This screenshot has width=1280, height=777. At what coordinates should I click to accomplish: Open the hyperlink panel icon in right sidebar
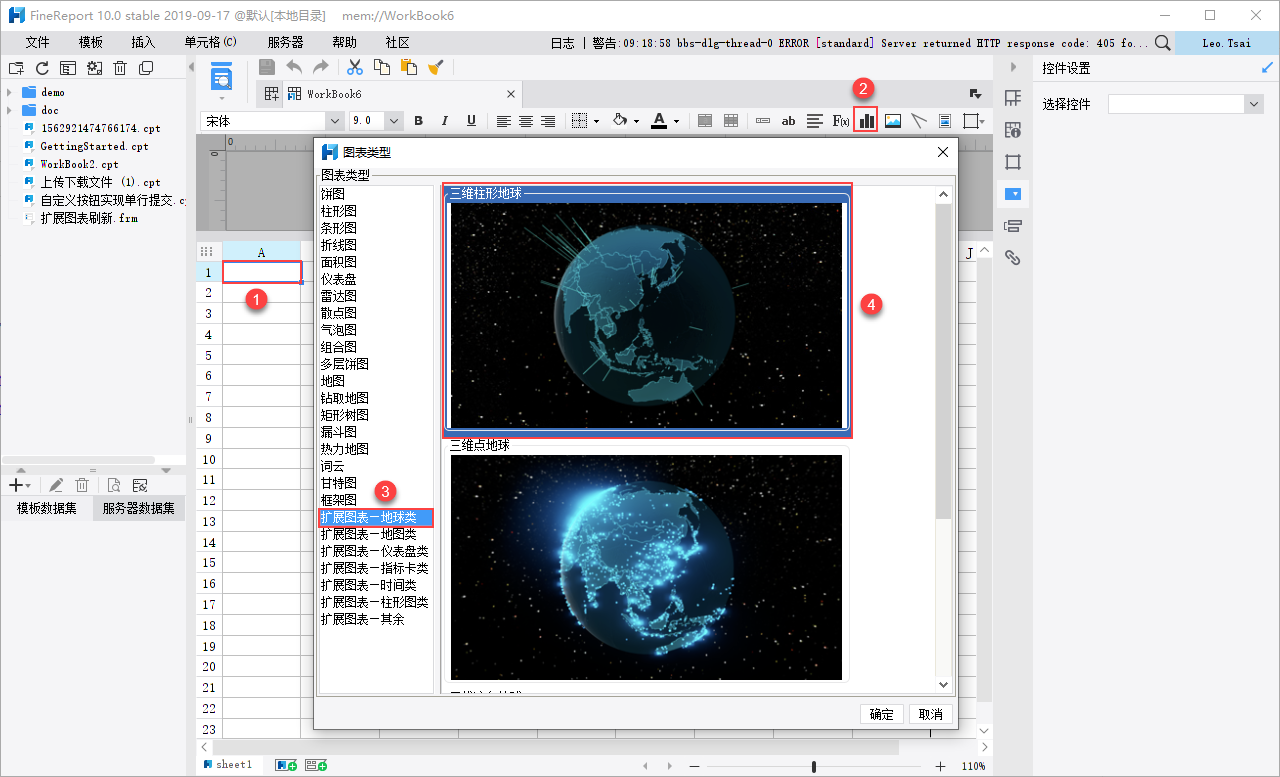coord(1013,257)
